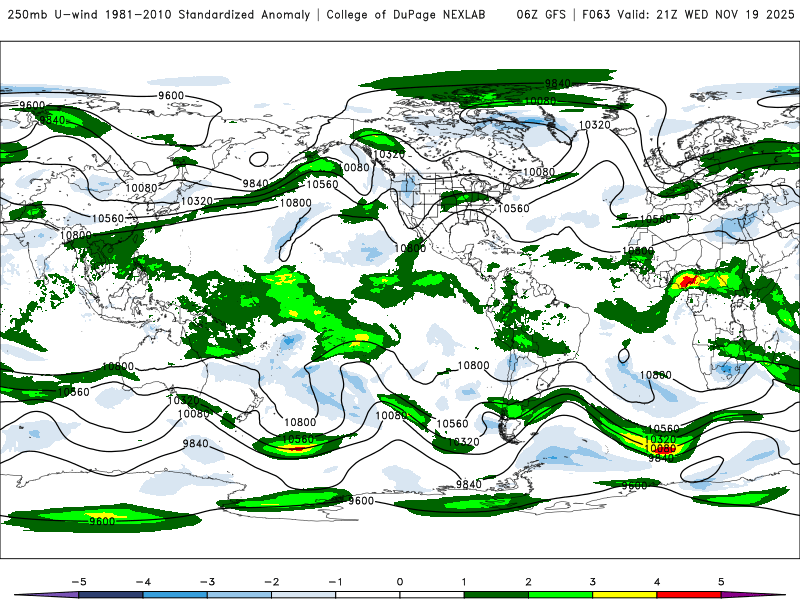
Task: Click the '1' colorbar label
Action: click(x=464, y=582)
